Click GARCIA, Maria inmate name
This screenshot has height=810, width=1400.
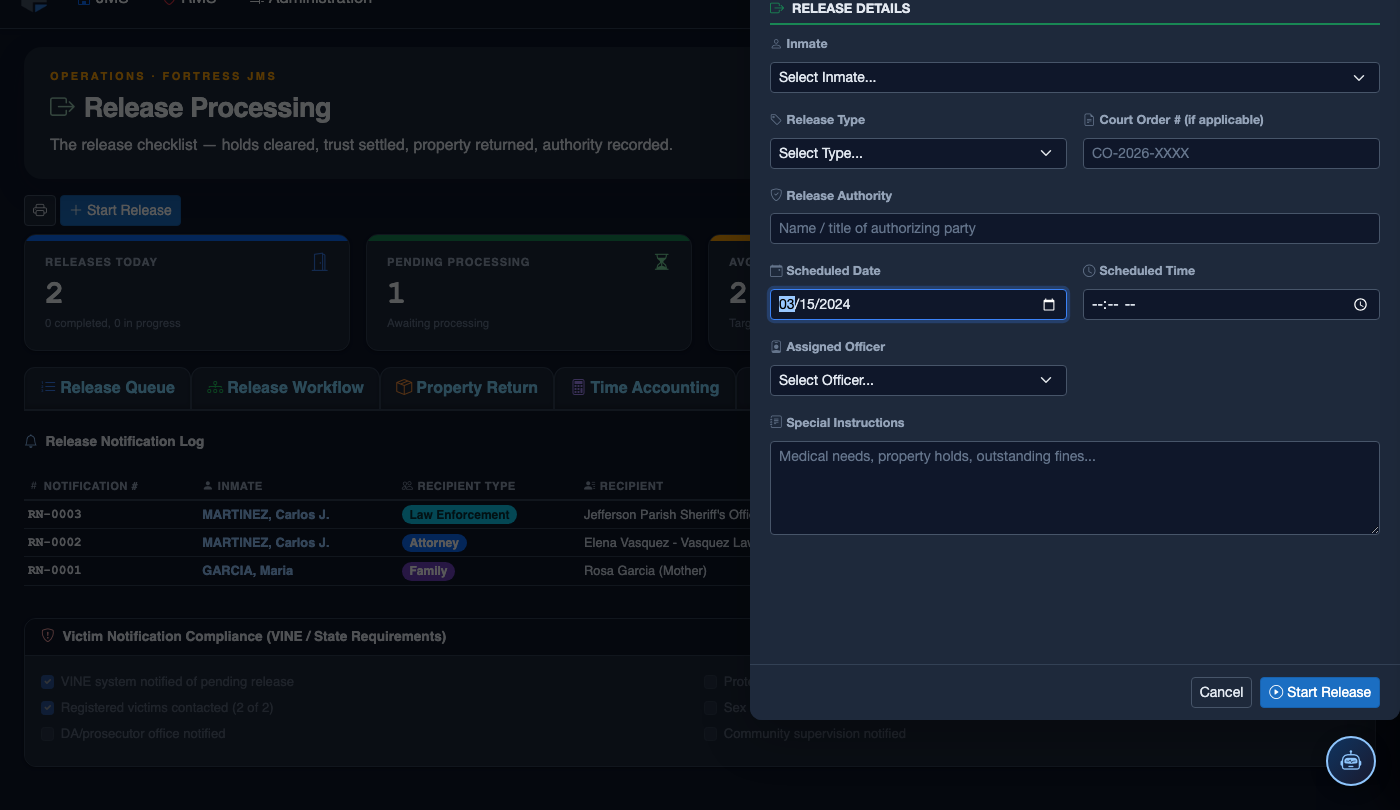[x=248, y=571]
